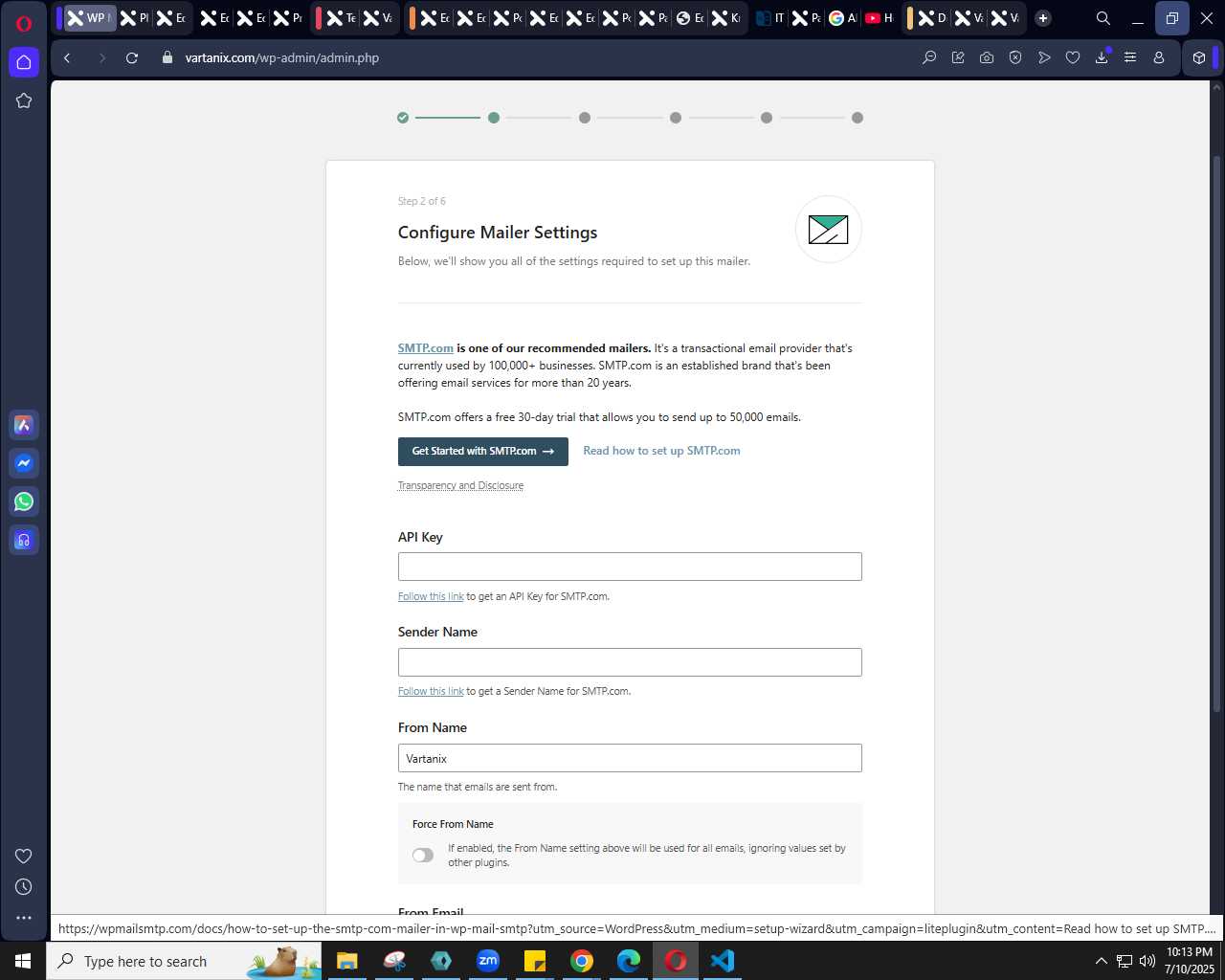Open File Explorer from taskbar
Image resolution: width=1225 pixels, height=980 pixels.
(346, 961)
